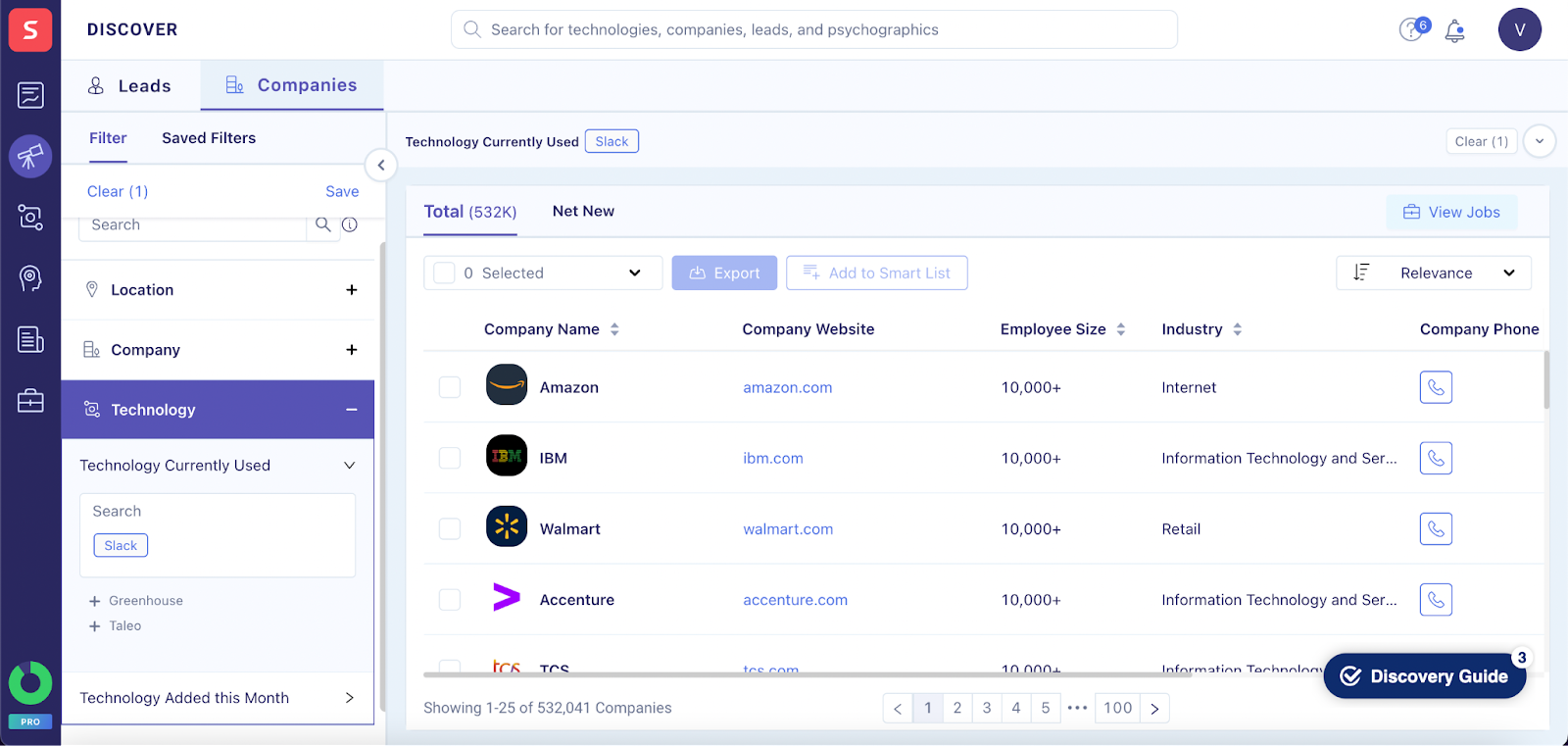The height and width of the screenshot is (746, 1568).
Task: Collapse Technology Currently Used chevron
Action: (x=349, y=466)
